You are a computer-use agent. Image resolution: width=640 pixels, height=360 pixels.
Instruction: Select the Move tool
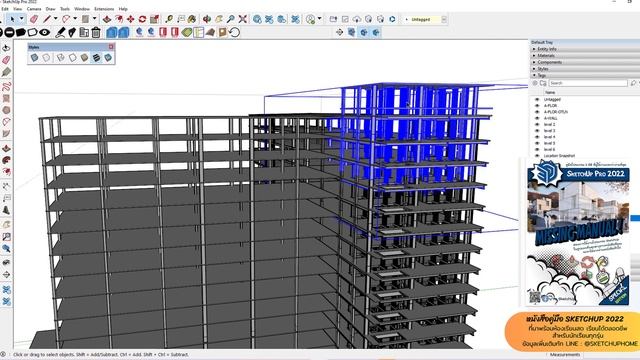point(131,19)
